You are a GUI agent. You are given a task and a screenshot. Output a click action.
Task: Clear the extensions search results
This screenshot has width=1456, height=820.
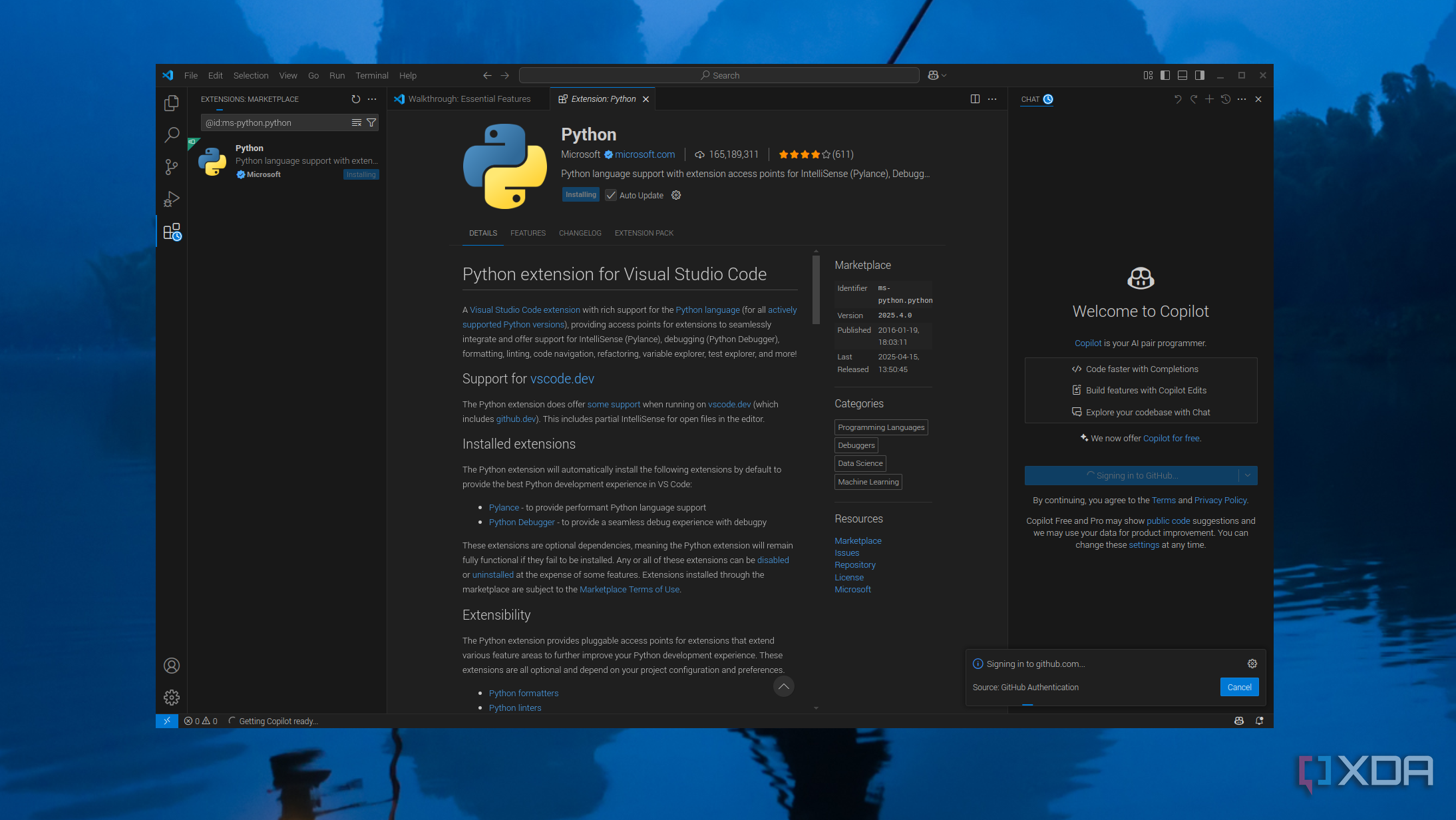click(357, 122)
